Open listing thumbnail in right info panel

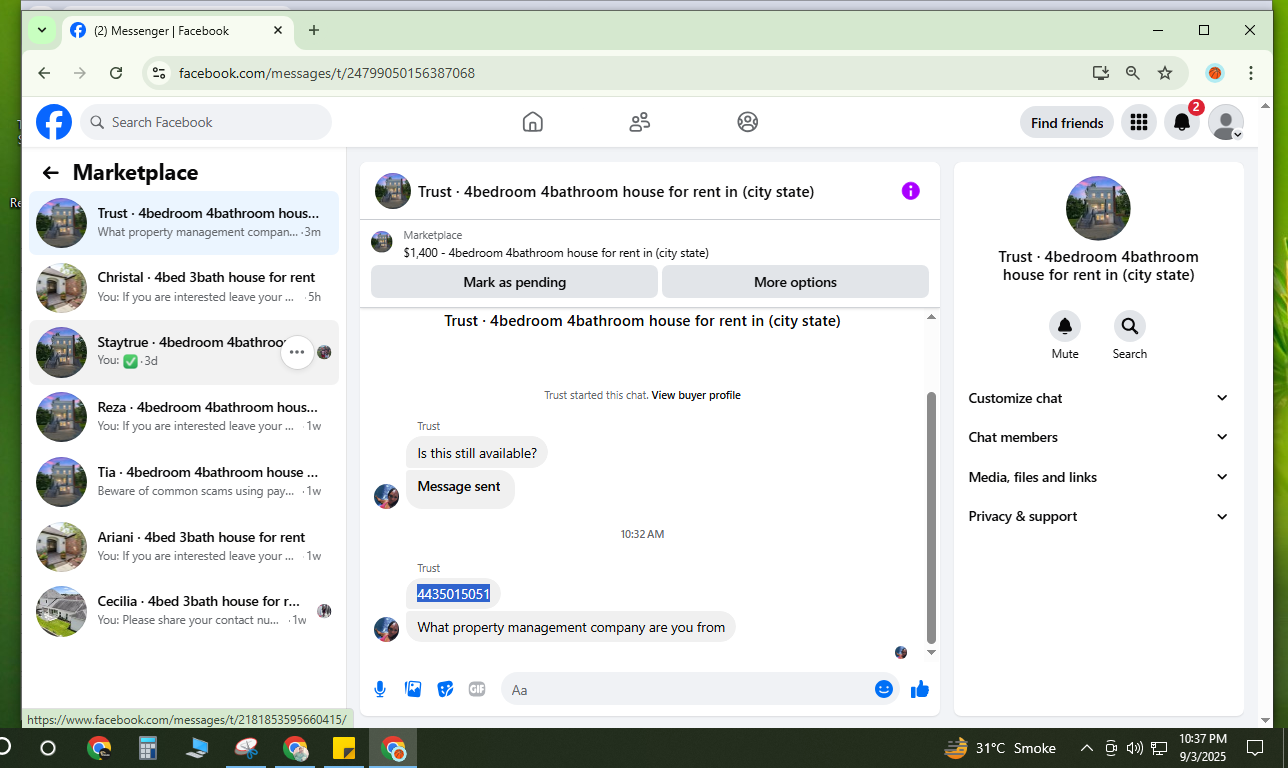coord(1098,208)
